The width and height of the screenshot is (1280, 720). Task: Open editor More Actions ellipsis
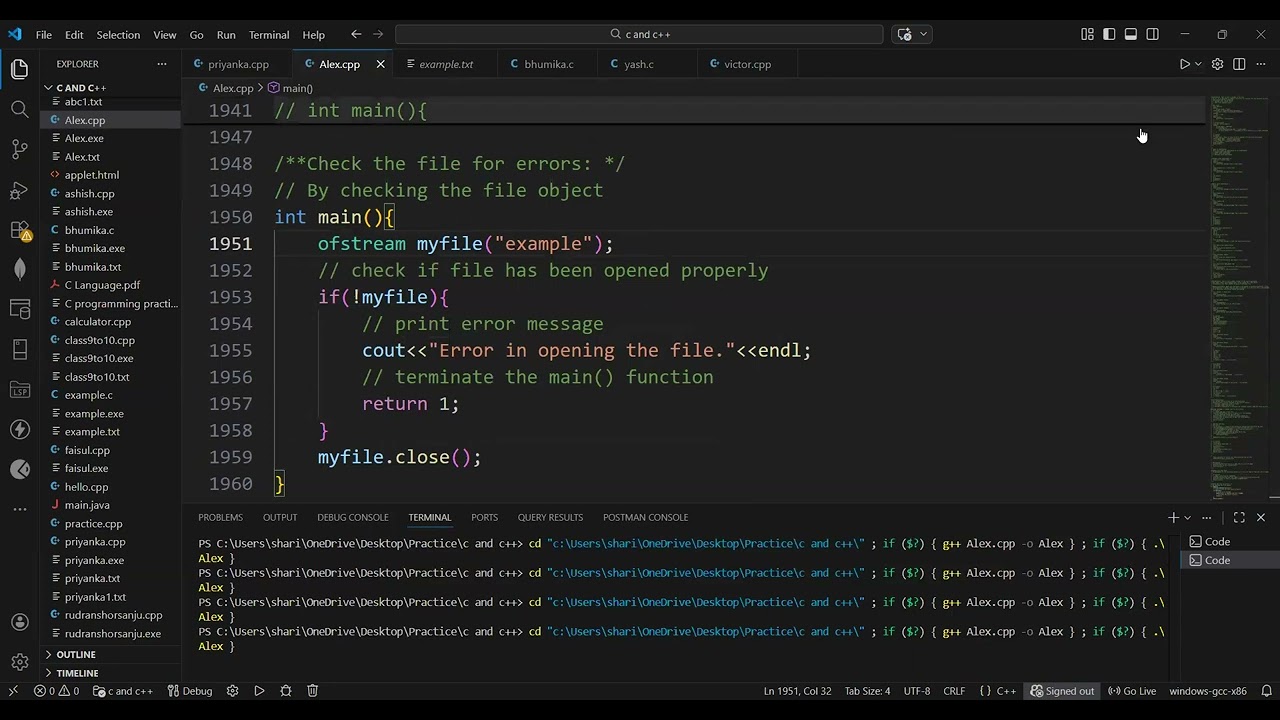click(x=1261, y=64)
